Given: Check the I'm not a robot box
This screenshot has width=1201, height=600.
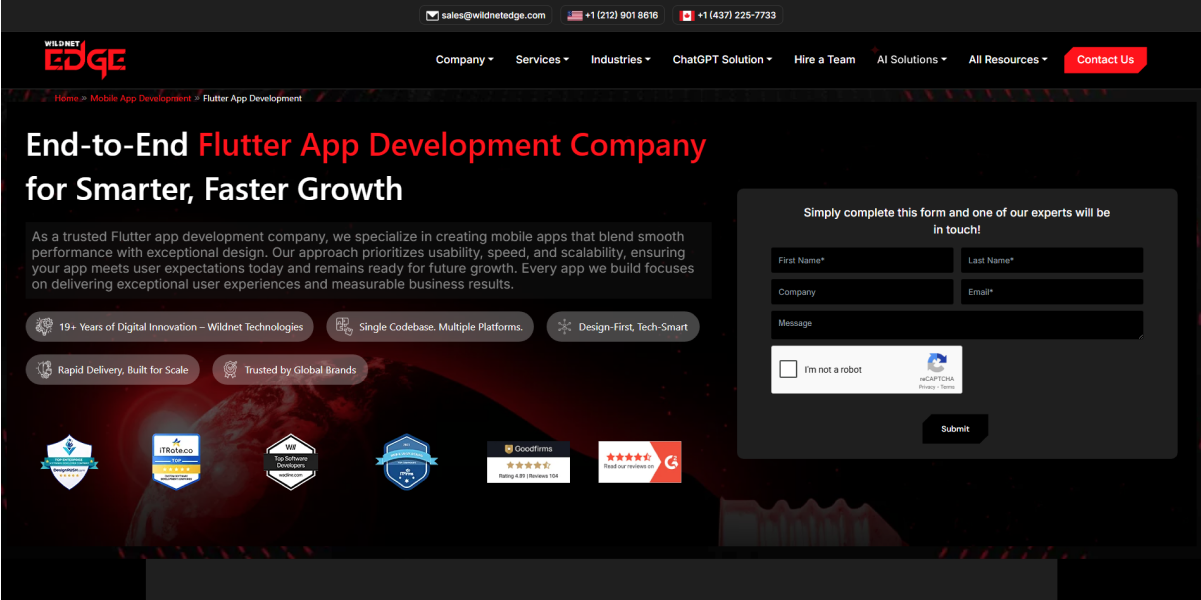Looking at the screenshot, I should [788, 369].
